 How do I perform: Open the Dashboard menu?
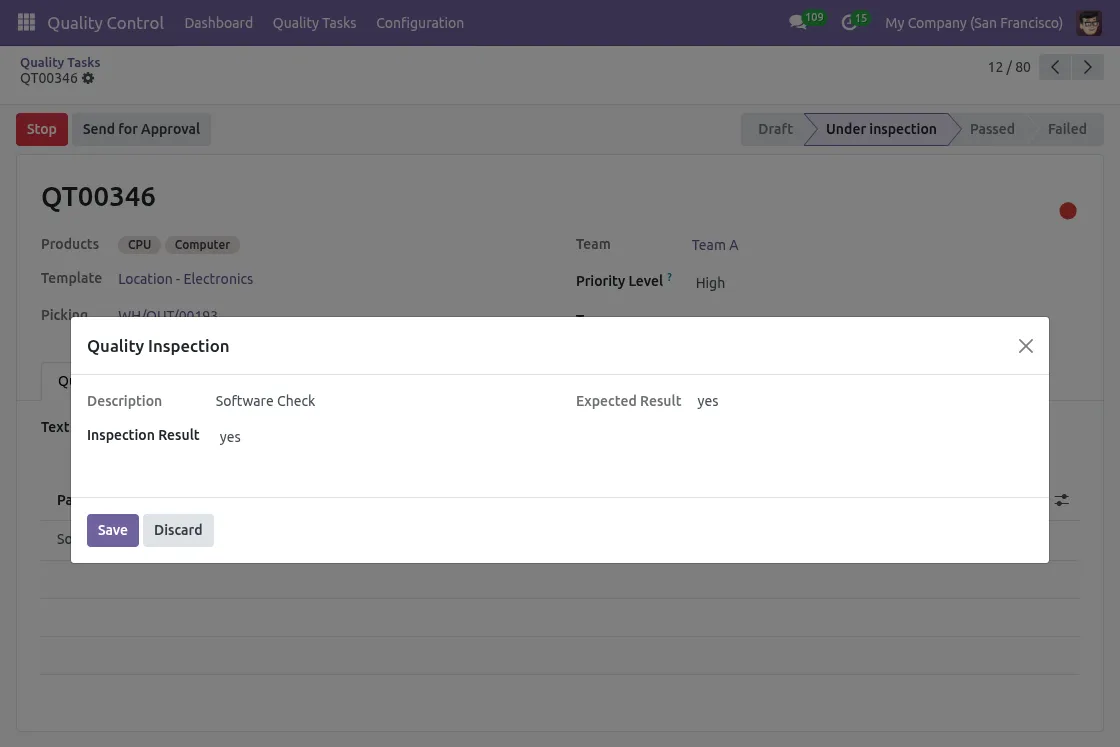tap(219, 23)
